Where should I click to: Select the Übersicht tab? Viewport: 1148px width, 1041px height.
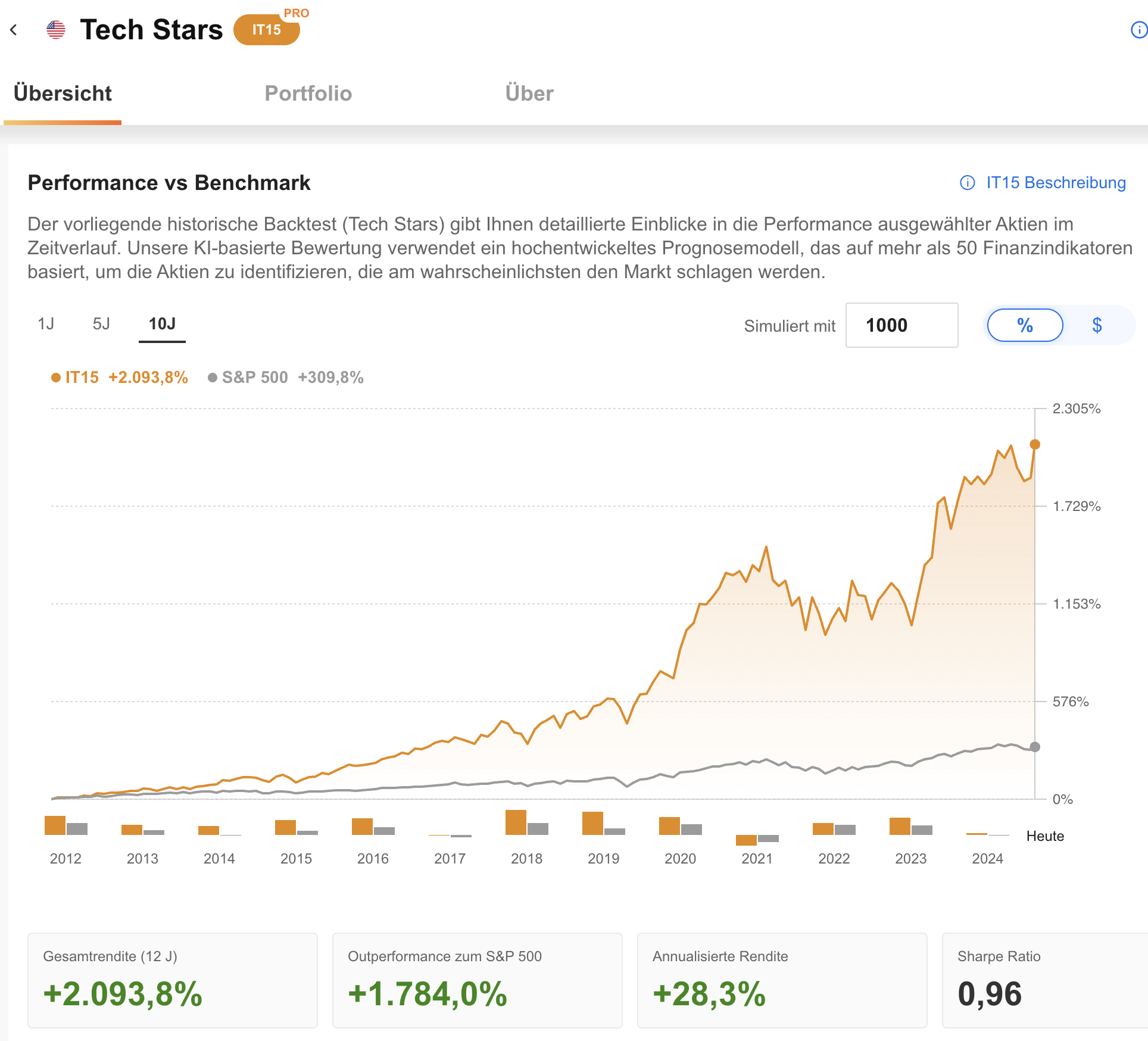tap(62, 93)
